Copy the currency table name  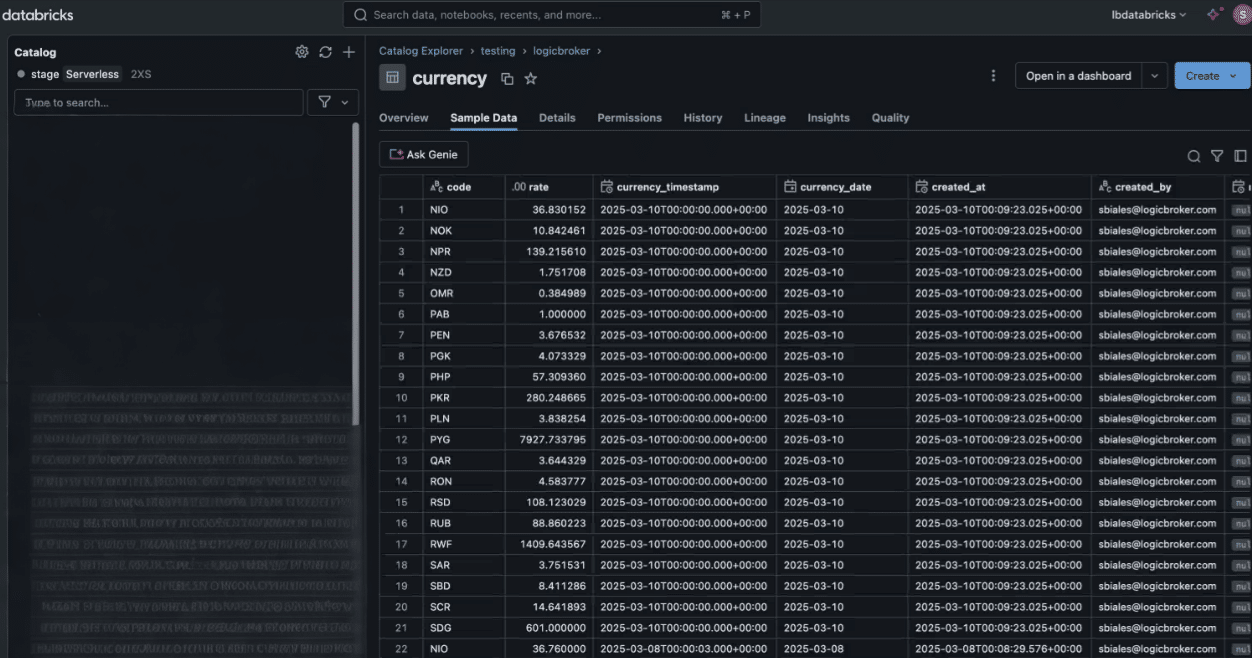click(x=507, y=79)
